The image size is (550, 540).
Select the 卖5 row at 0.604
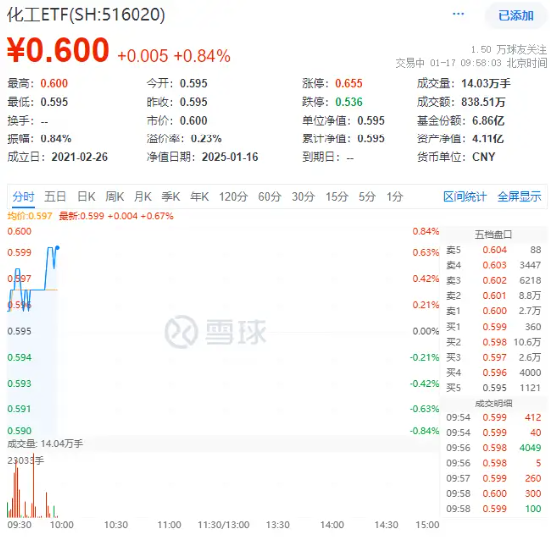tap(494, 250)
